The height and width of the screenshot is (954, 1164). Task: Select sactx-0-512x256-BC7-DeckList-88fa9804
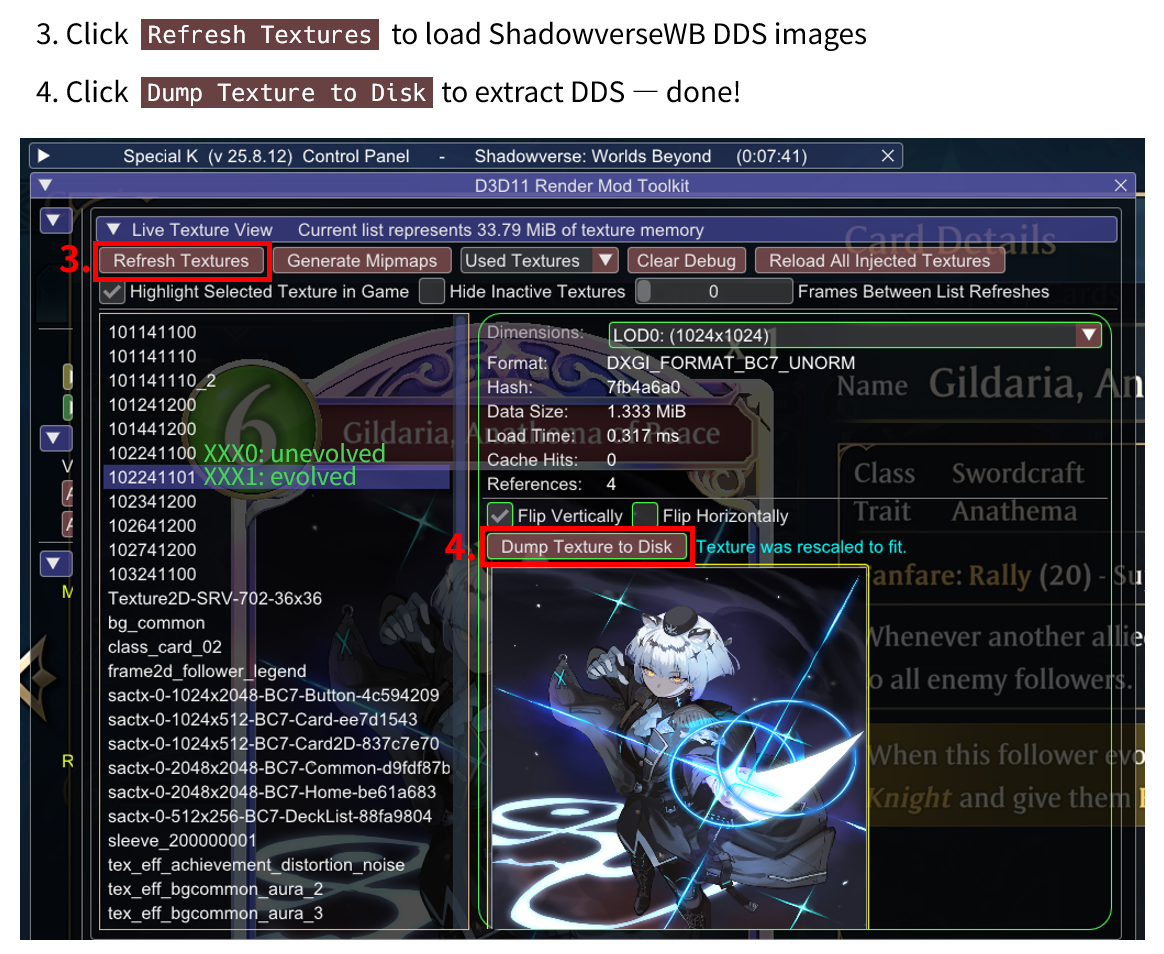coord(269,817)
